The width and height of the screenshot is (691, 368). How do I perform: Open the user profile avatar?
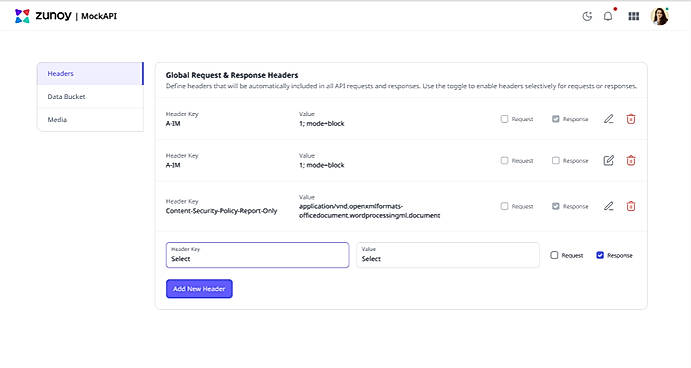click(660, 16)
